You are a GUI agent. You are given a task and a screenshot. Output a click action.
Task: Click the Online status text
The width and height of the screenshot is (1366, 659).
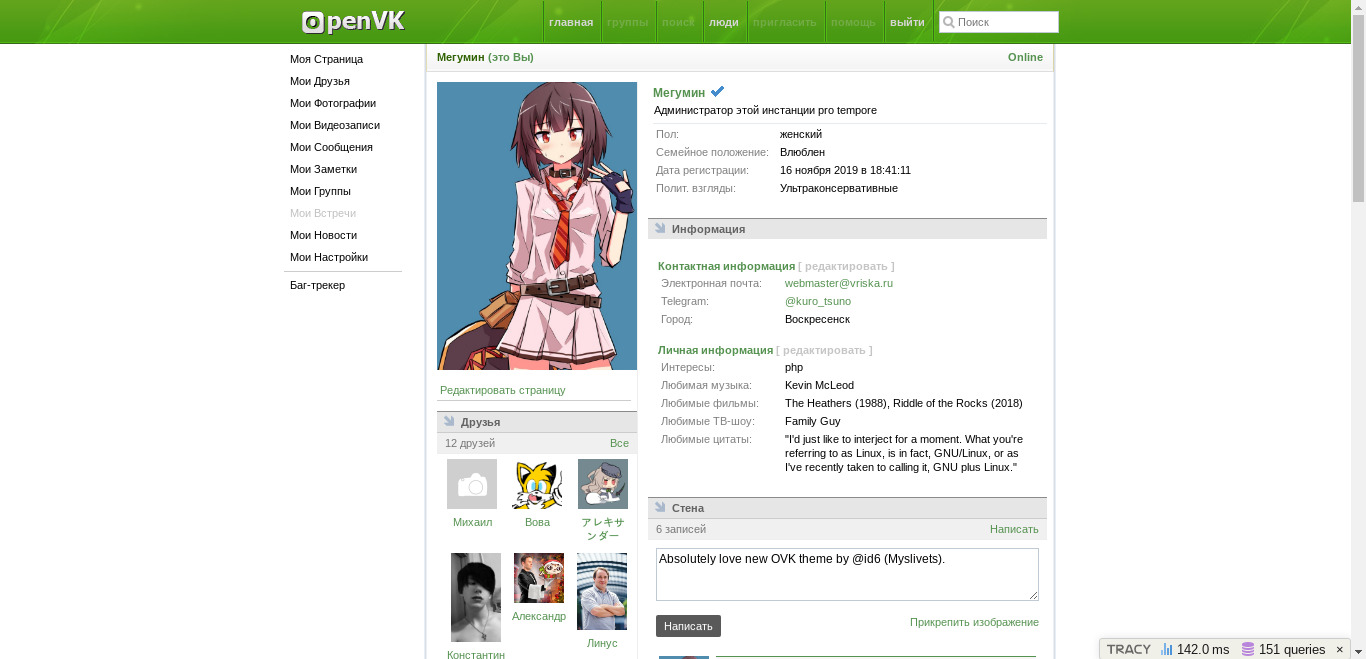tap(1025, 57)
